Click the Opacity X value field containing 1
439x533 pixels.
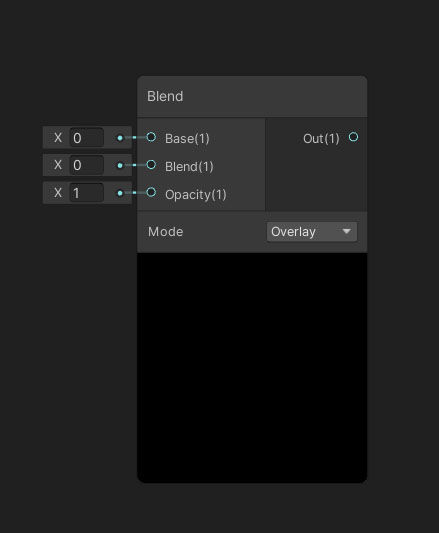pos(87,193)
